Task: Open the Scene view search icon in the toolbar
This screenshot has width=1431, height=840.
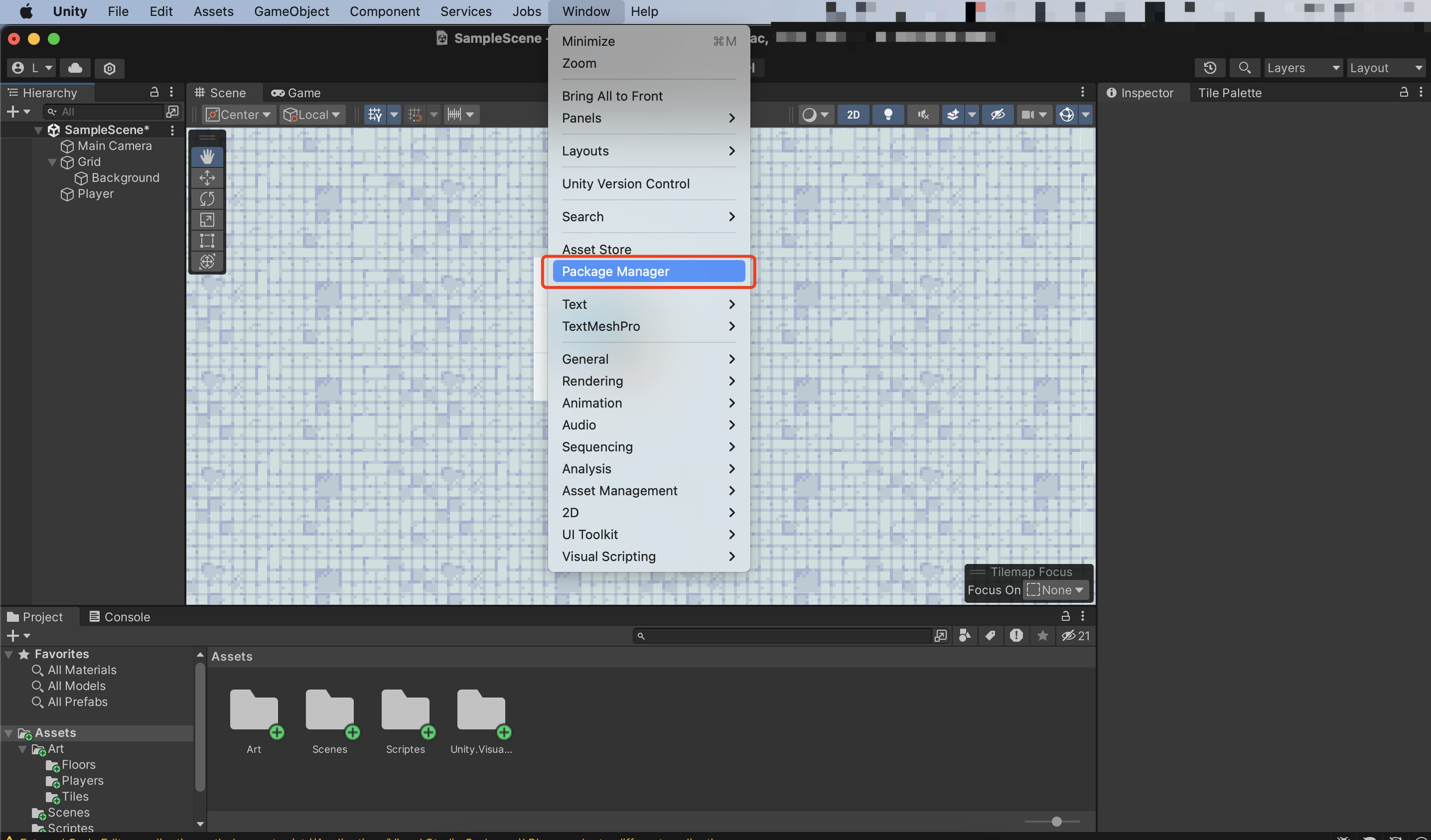Action: (1245, 68)
